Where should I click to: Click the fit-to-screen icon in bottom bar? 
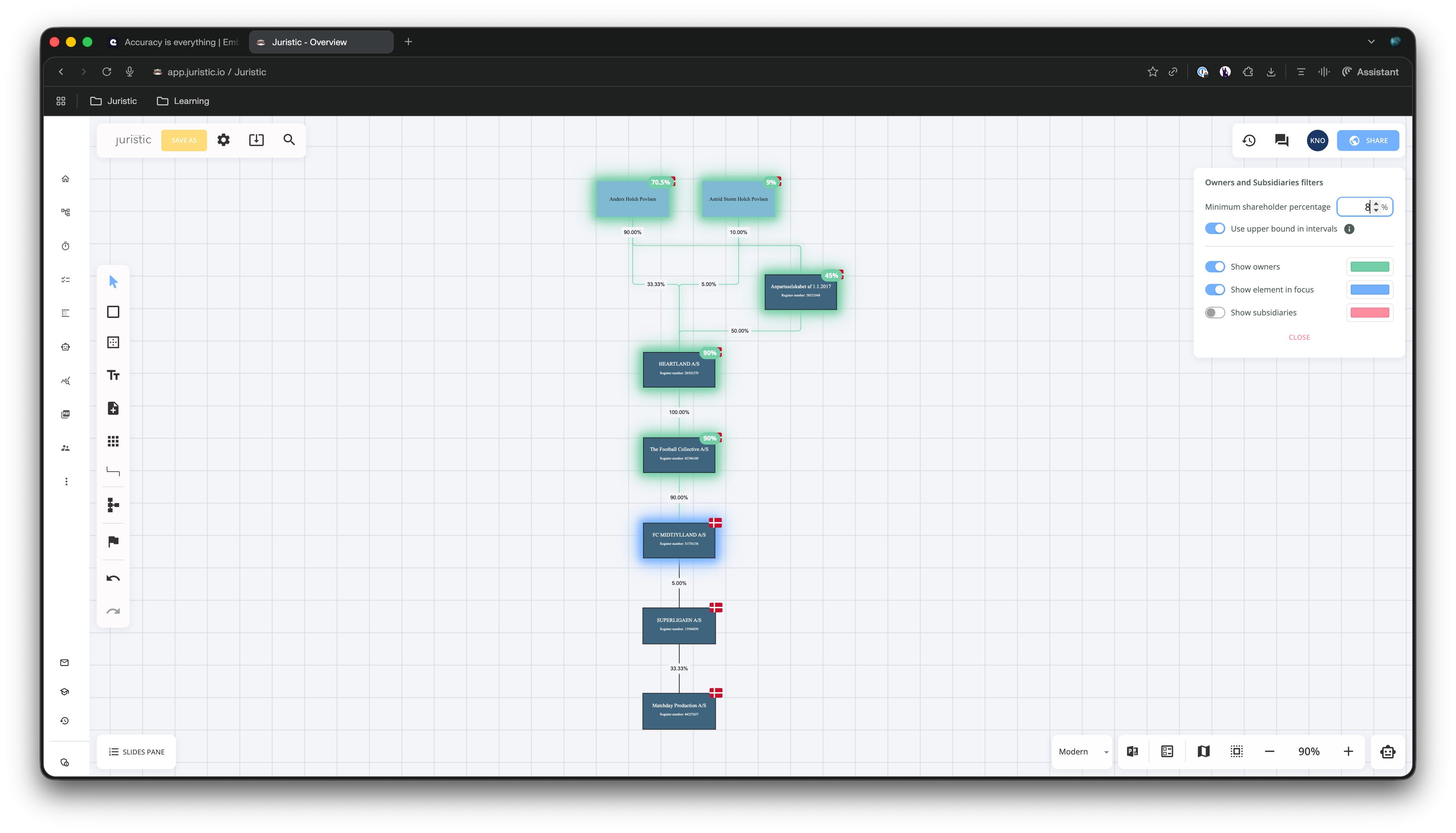coord(1236,751)
